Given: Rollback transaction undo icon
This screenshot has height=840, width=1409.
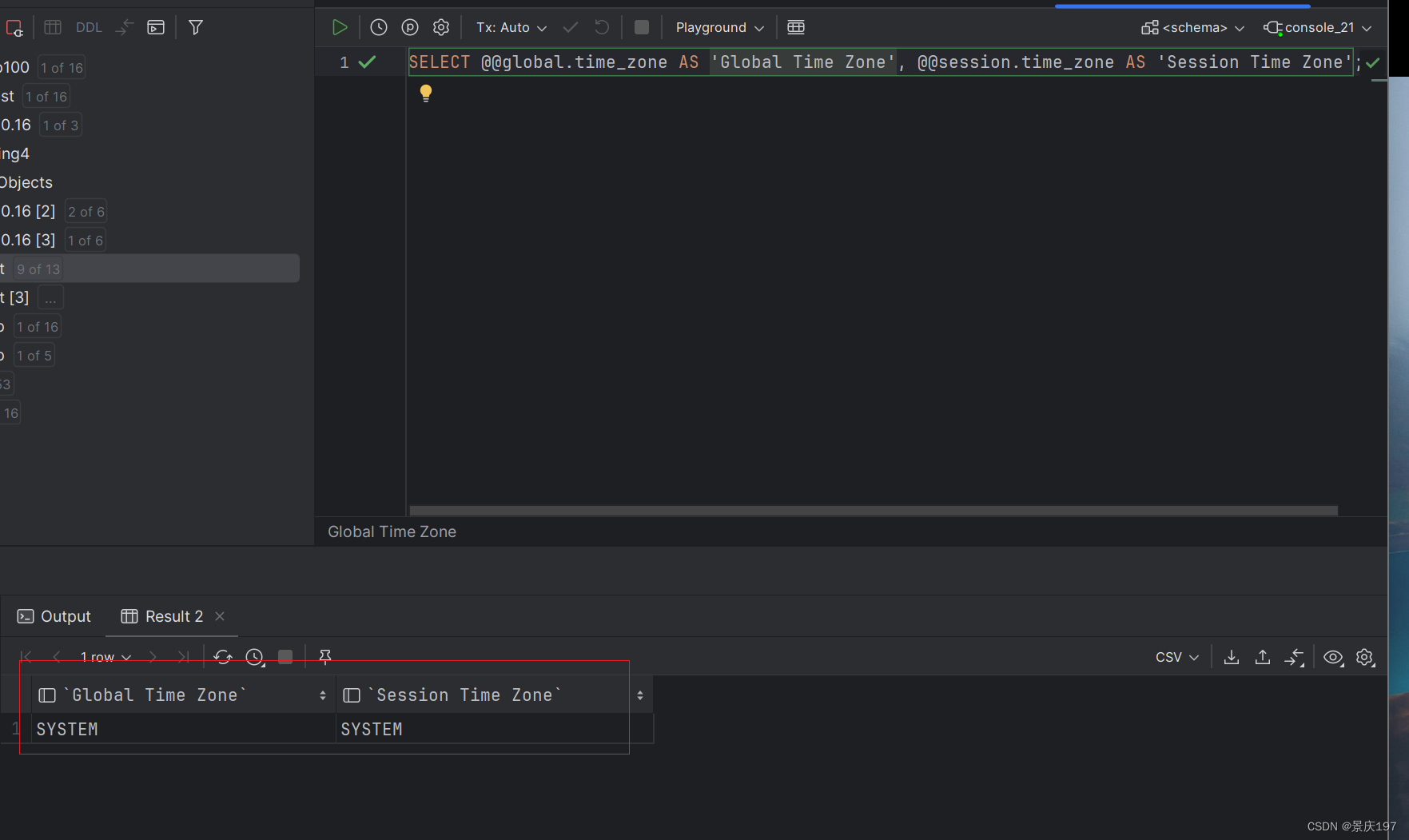Looking at the screenshot, I should [x=602, y=27].
